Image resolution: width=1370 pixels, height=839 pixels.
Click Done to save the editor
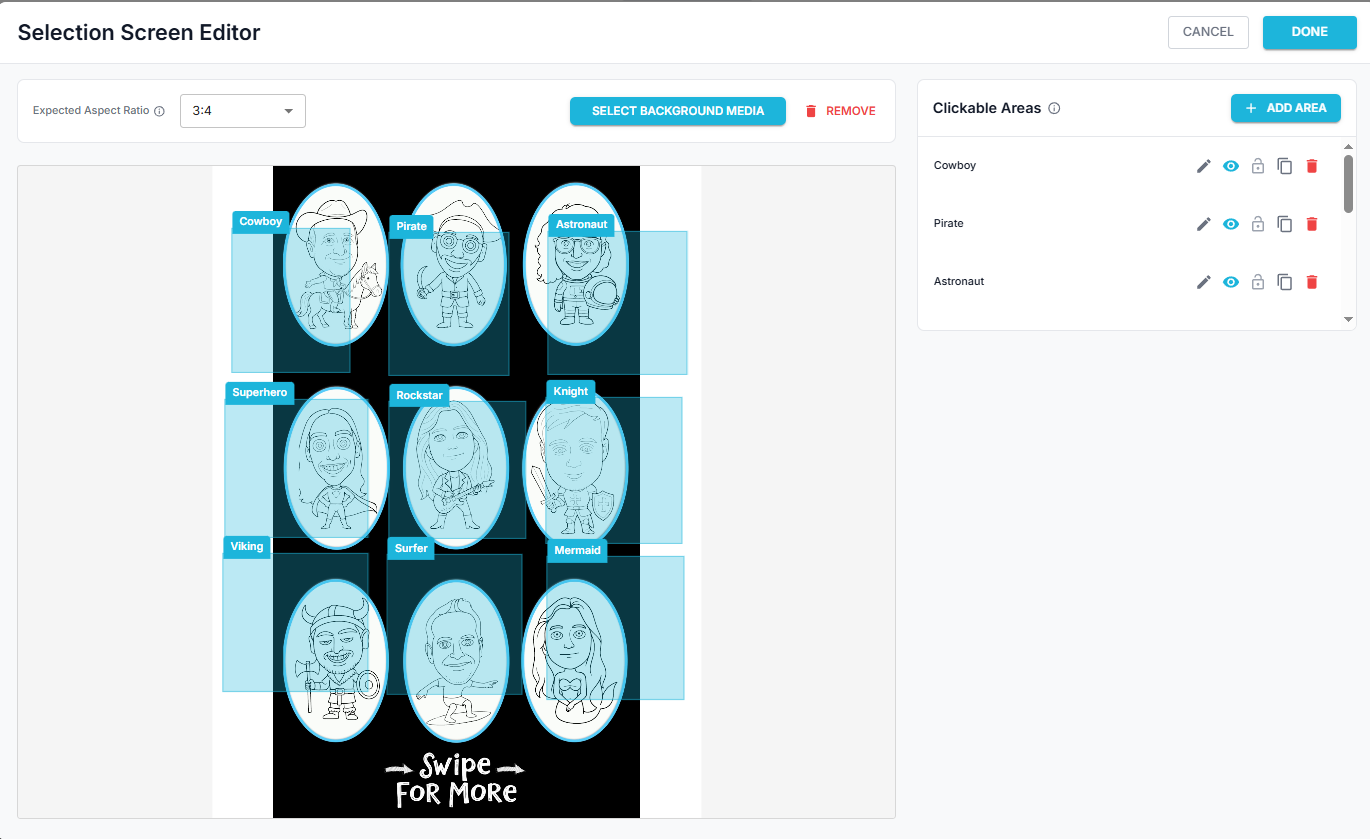(1309, 32)
